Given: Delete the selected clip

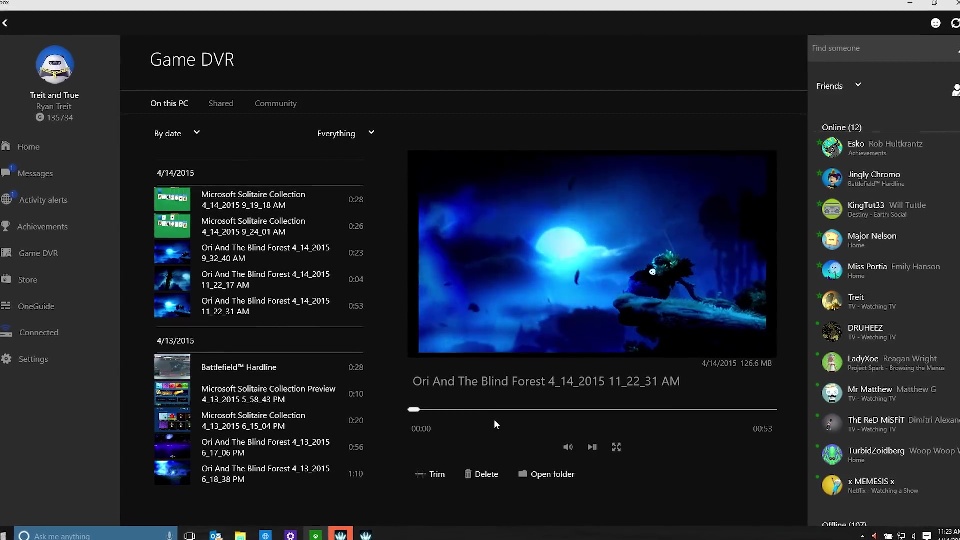Looking at the screenshot, I should click(481, 474).
